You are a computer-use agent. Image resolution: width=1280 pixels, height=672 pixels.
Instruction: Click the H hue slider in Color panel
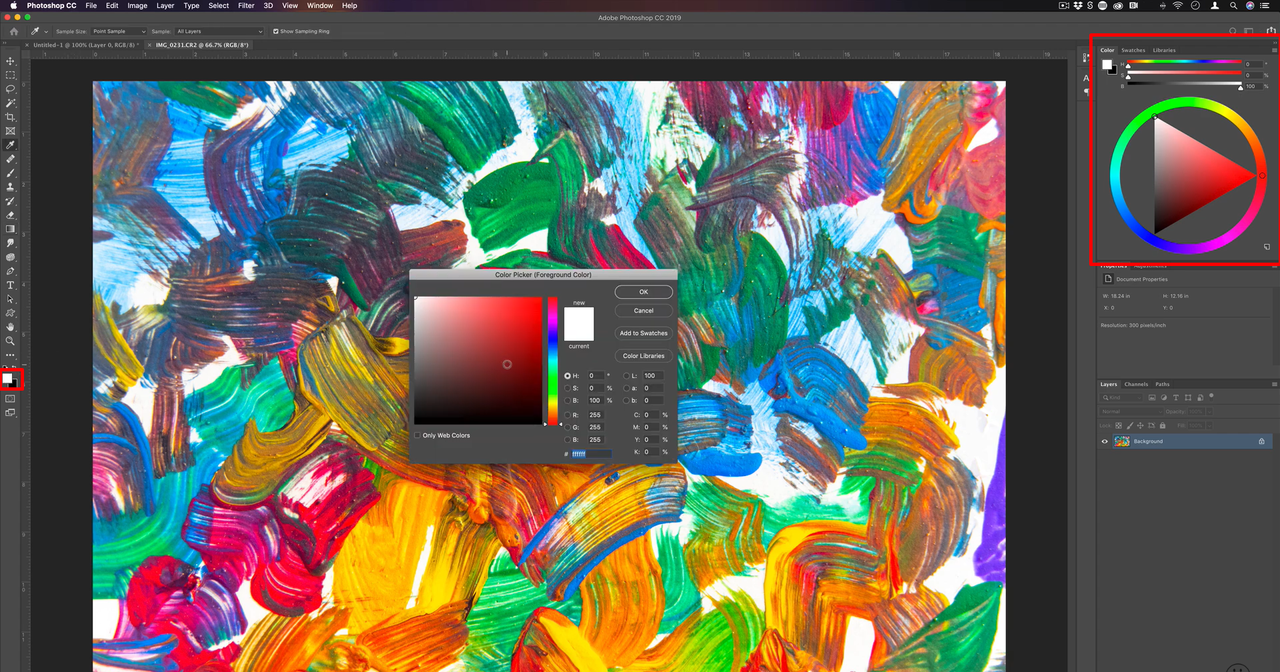1184,63
